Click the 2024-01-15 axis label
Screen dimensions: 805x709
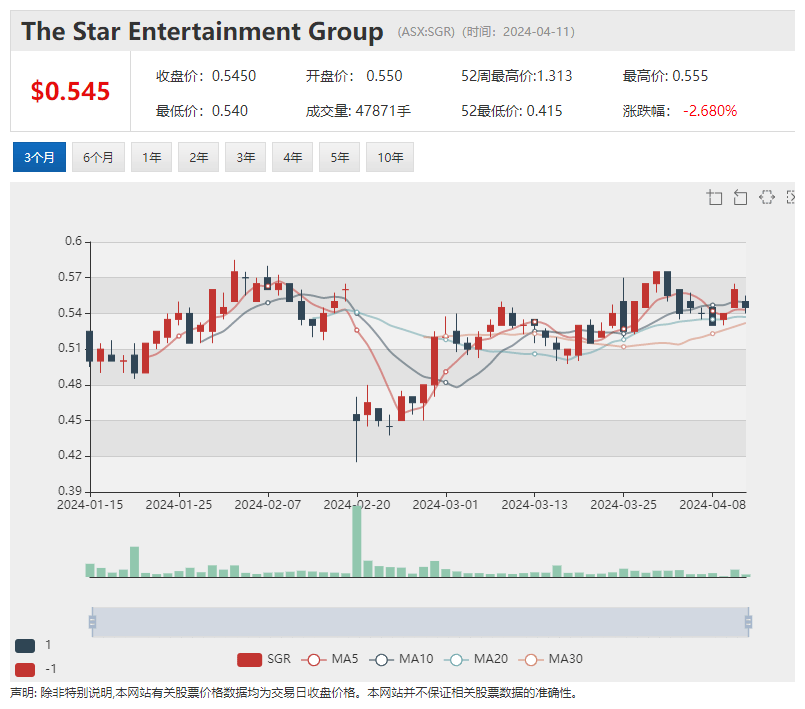(x=90, y=505)
